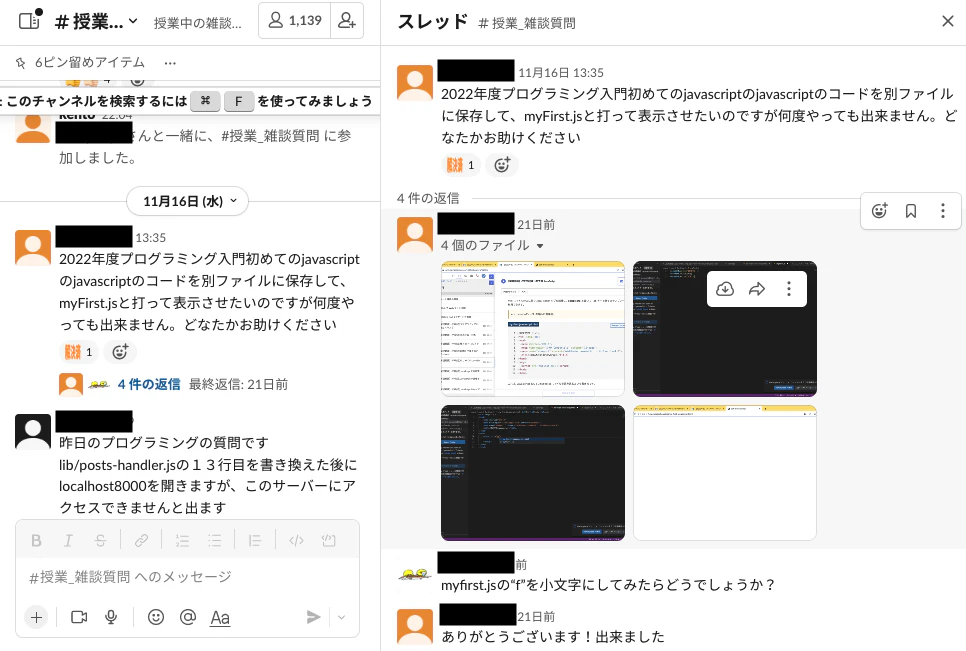This screenshot has width=966, height=651.
Task: Open the first light-themed screenshot thumbnail
Action: 533,329
